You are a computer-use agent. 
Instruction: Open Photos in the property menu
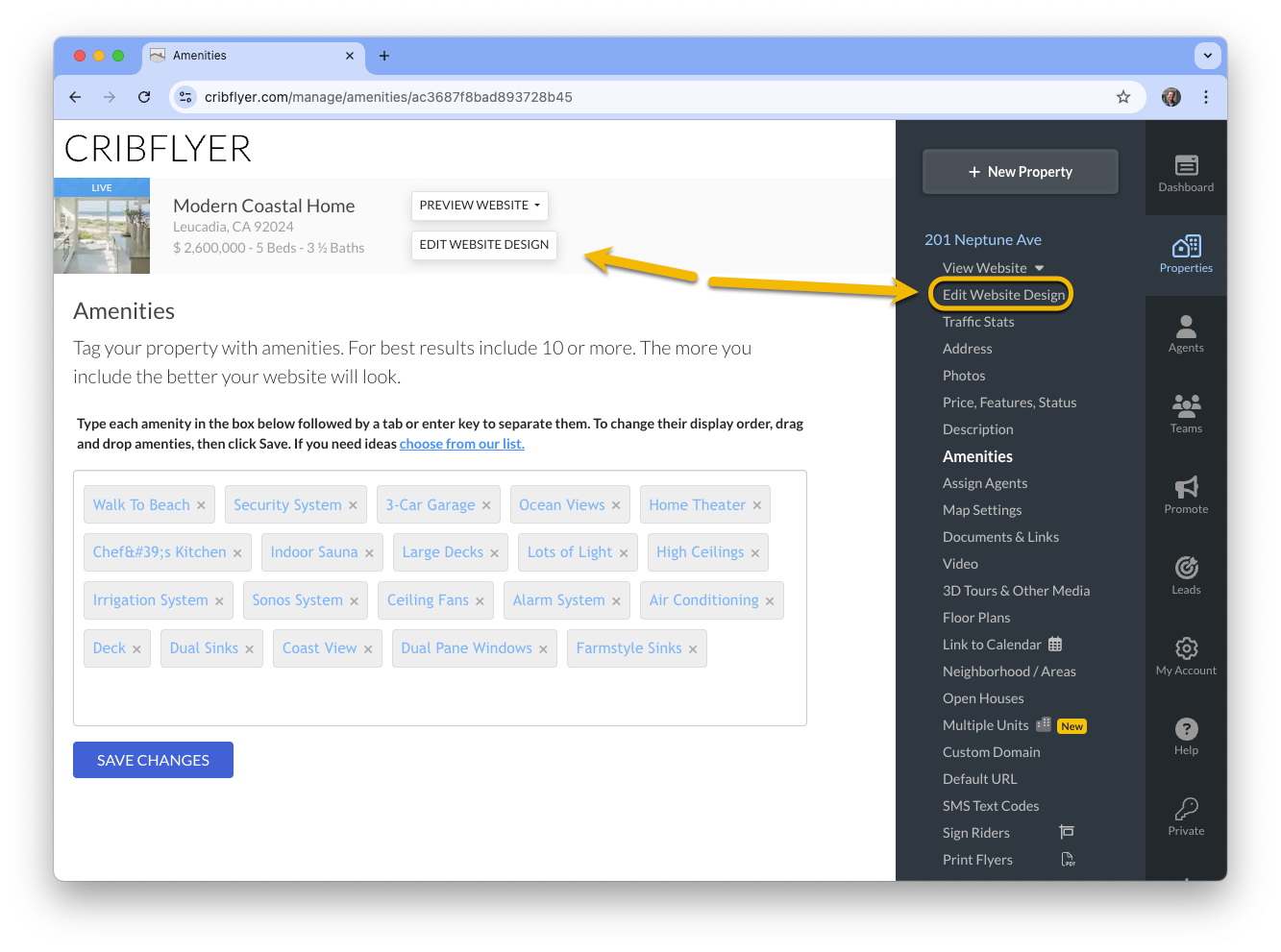[964, 376]
